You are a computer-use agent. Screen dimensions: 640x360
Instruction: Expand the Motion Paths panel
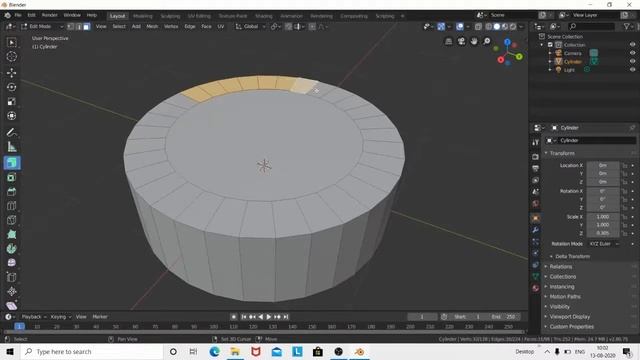point(565,297)
